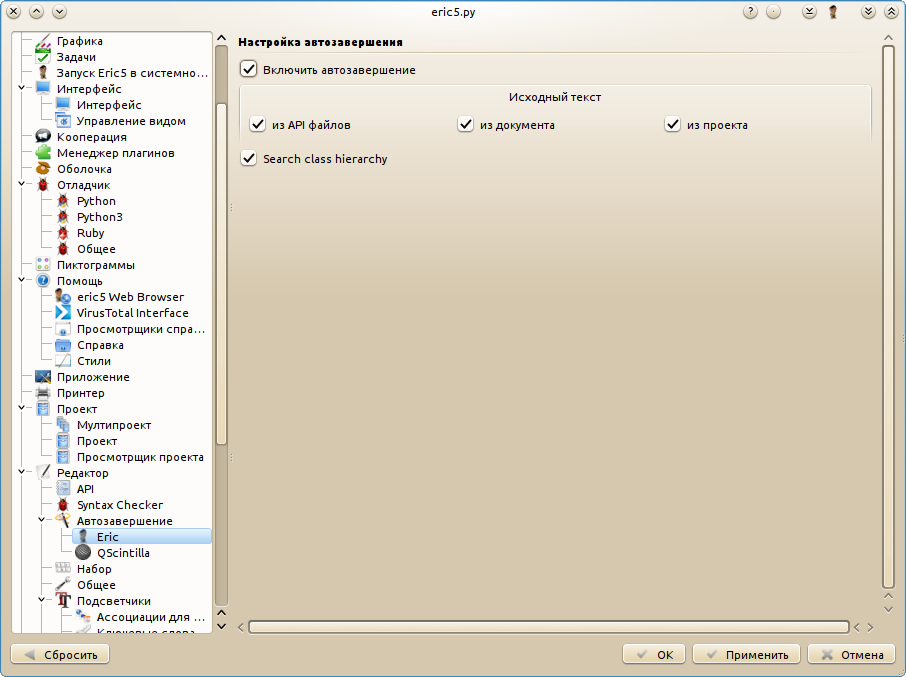Click the Кооперация chat icon
This screenshot has height=677, width=906.
click(43, 137)
